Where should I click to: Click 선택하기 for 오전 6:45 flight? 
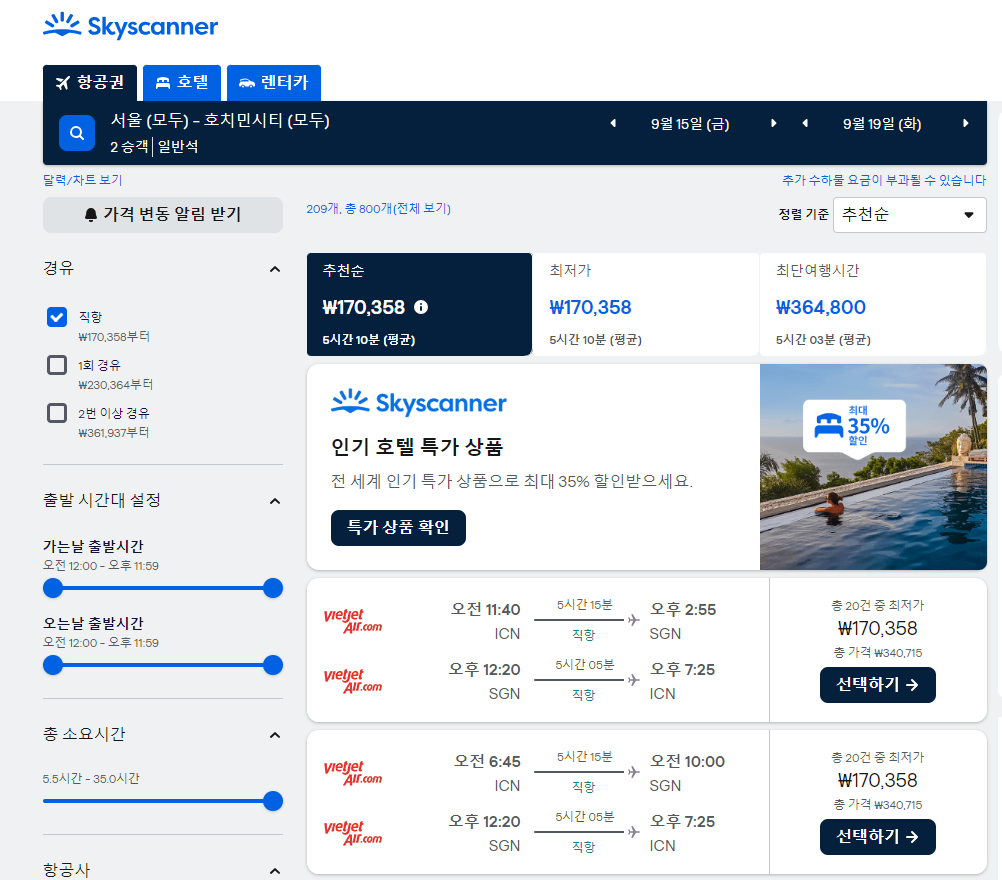click(877, 837)
